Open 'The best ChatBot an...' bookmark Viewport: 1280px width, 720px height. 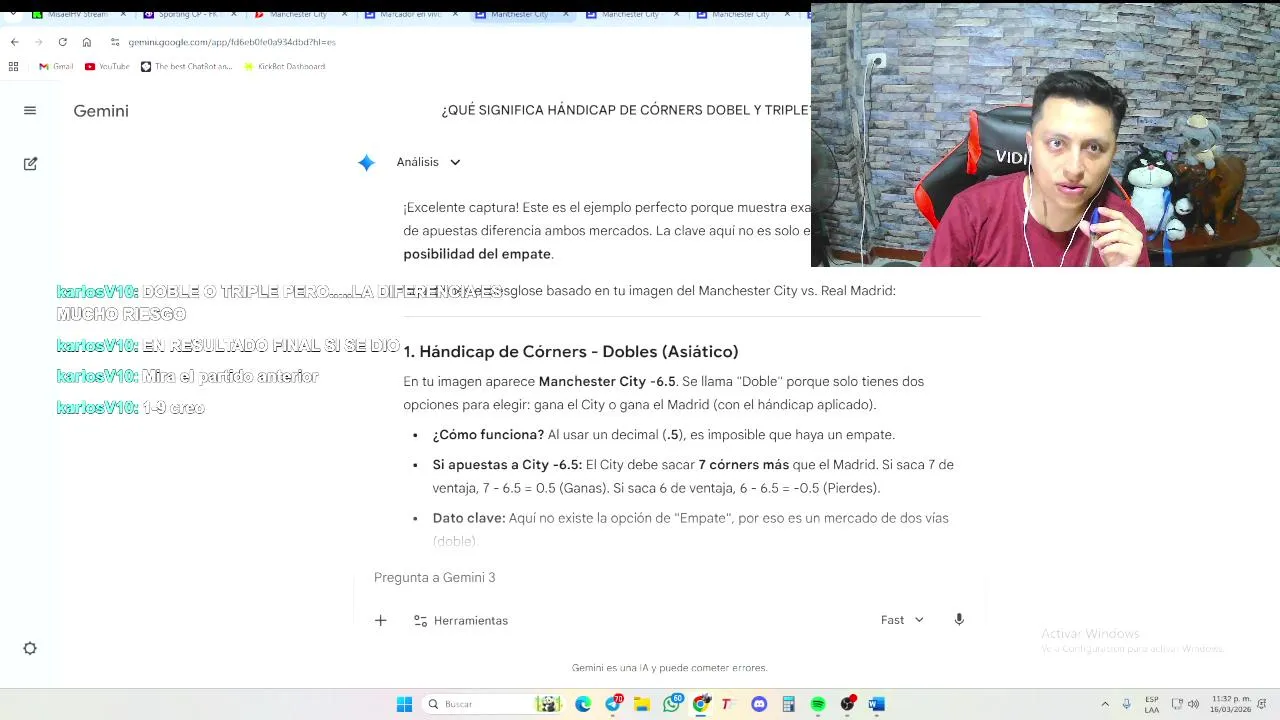(186, 66)
